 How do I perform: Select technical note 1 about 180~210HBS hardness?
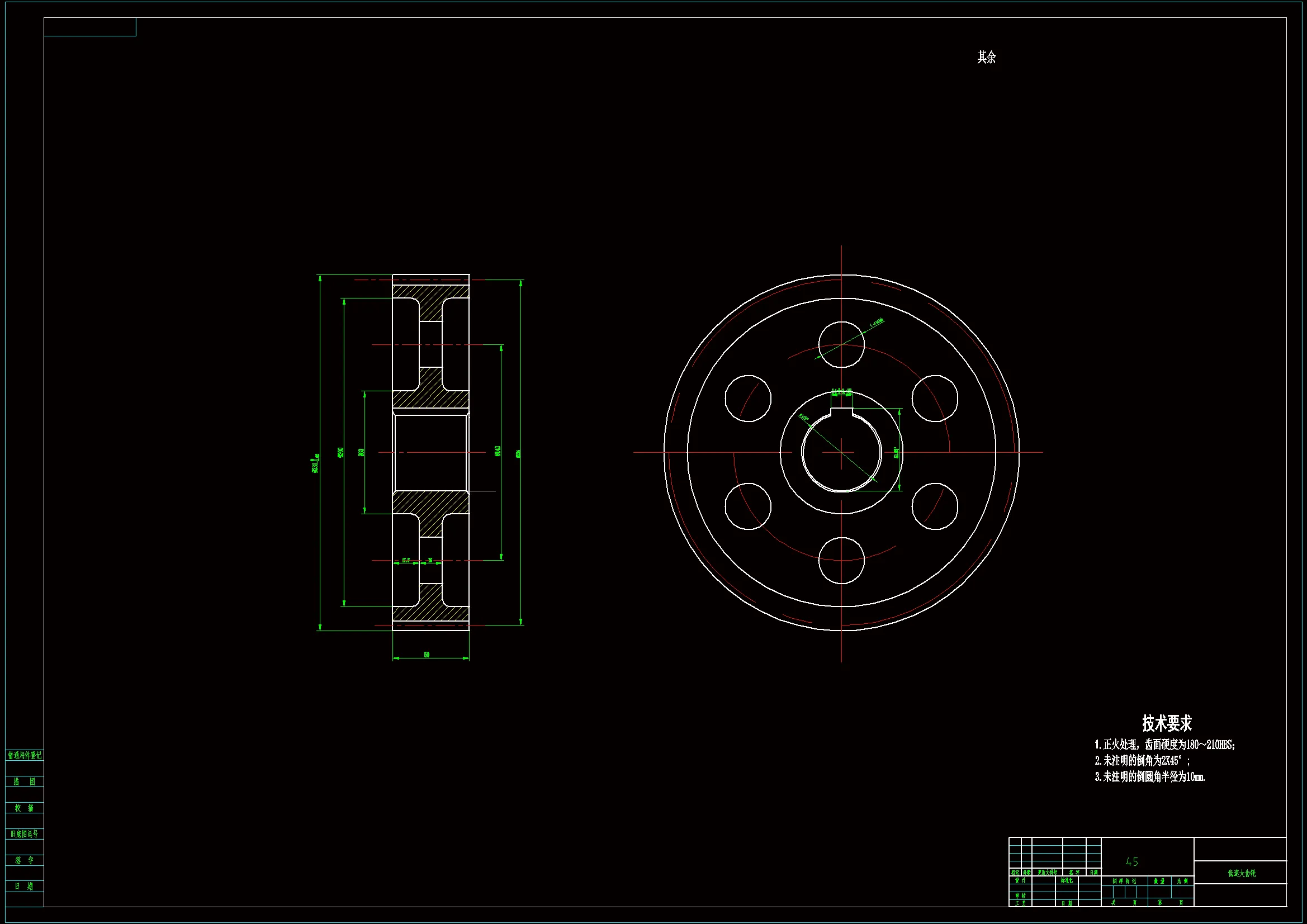coord(1164,745)
